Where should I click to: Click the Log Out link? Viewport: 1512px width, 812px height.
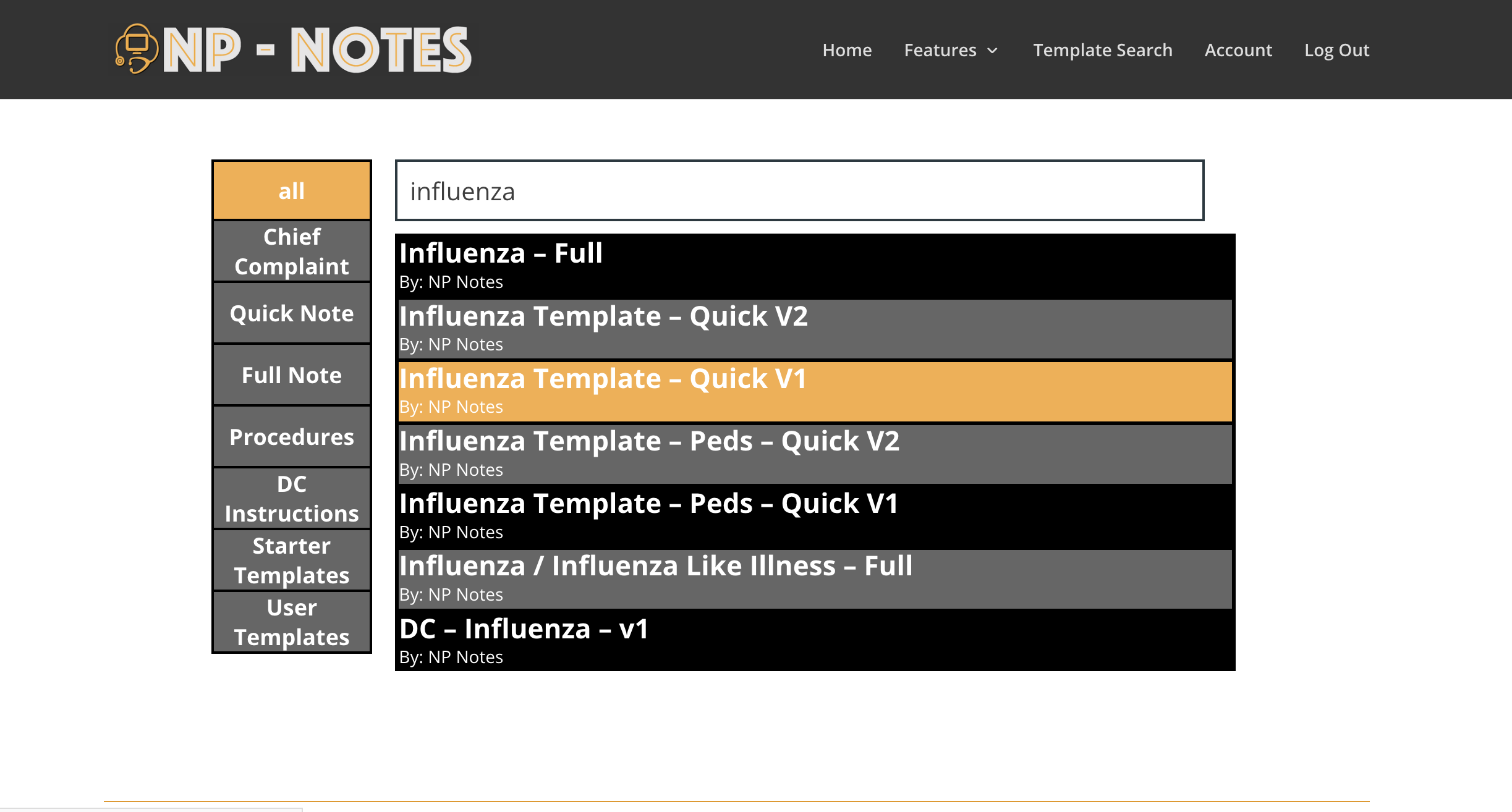tap(1336, 50)
